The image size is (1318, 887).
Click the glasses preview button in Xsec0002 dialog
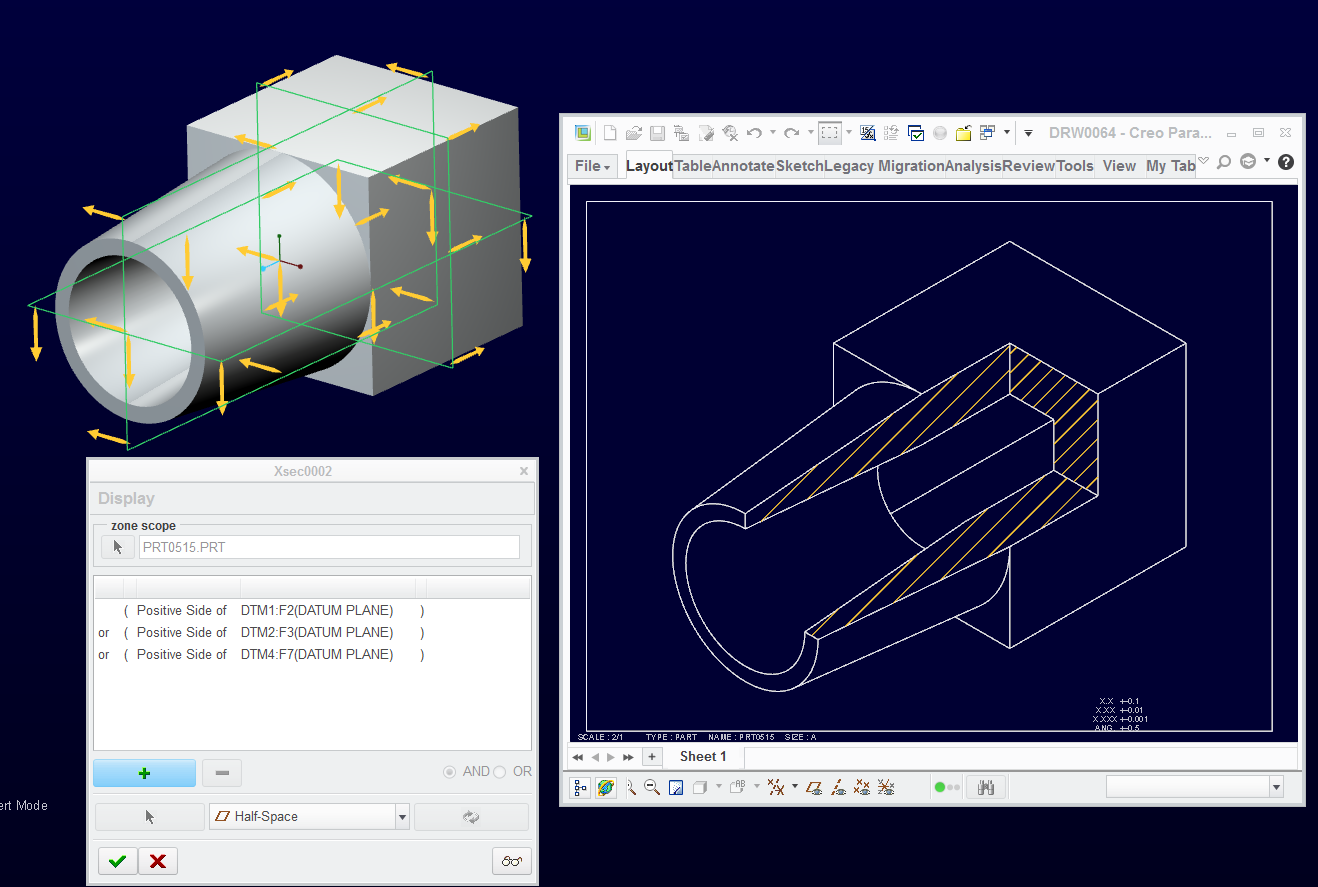(512, 861)
